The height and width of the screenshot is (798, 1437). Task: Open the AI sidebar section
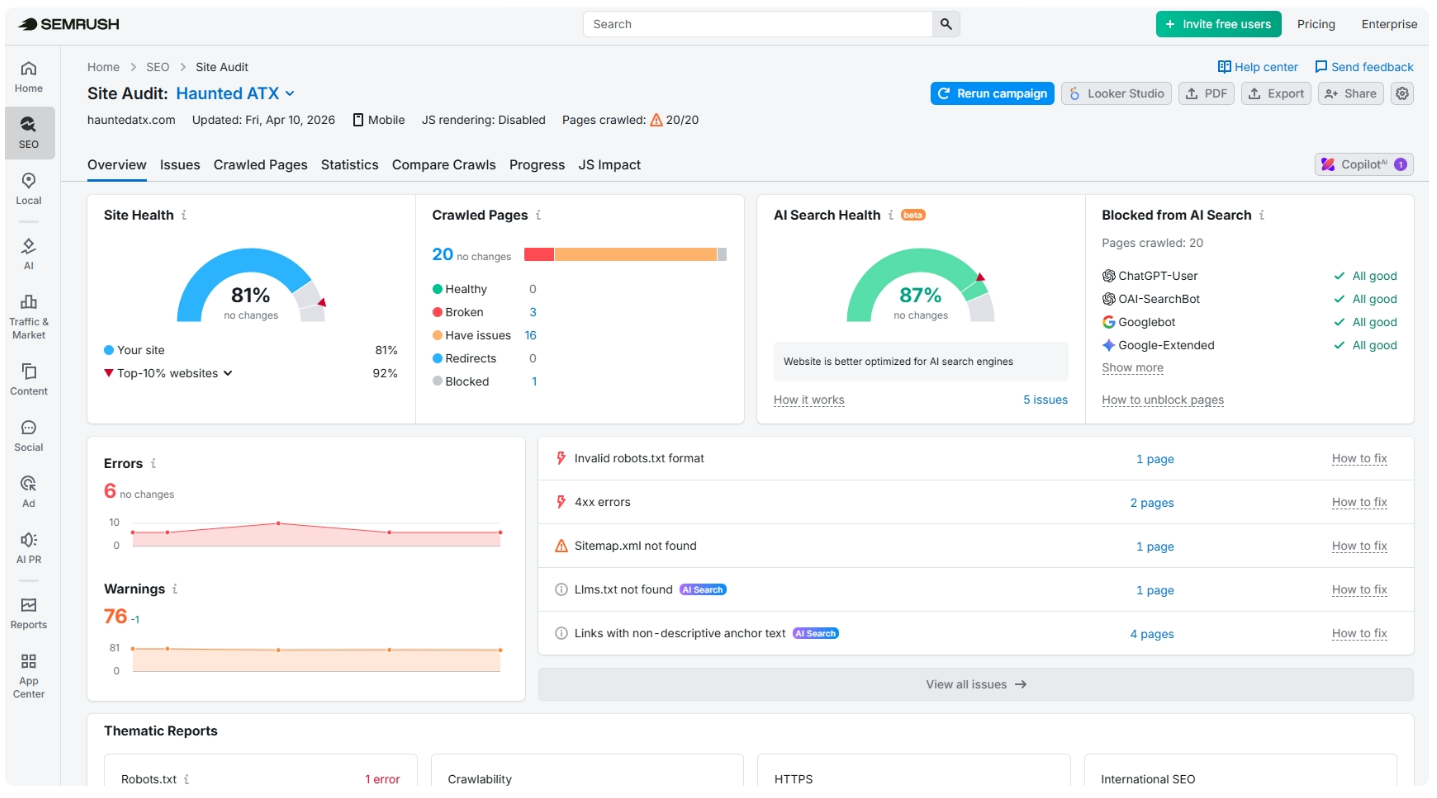pyautogui.click(x=29, y=254)
